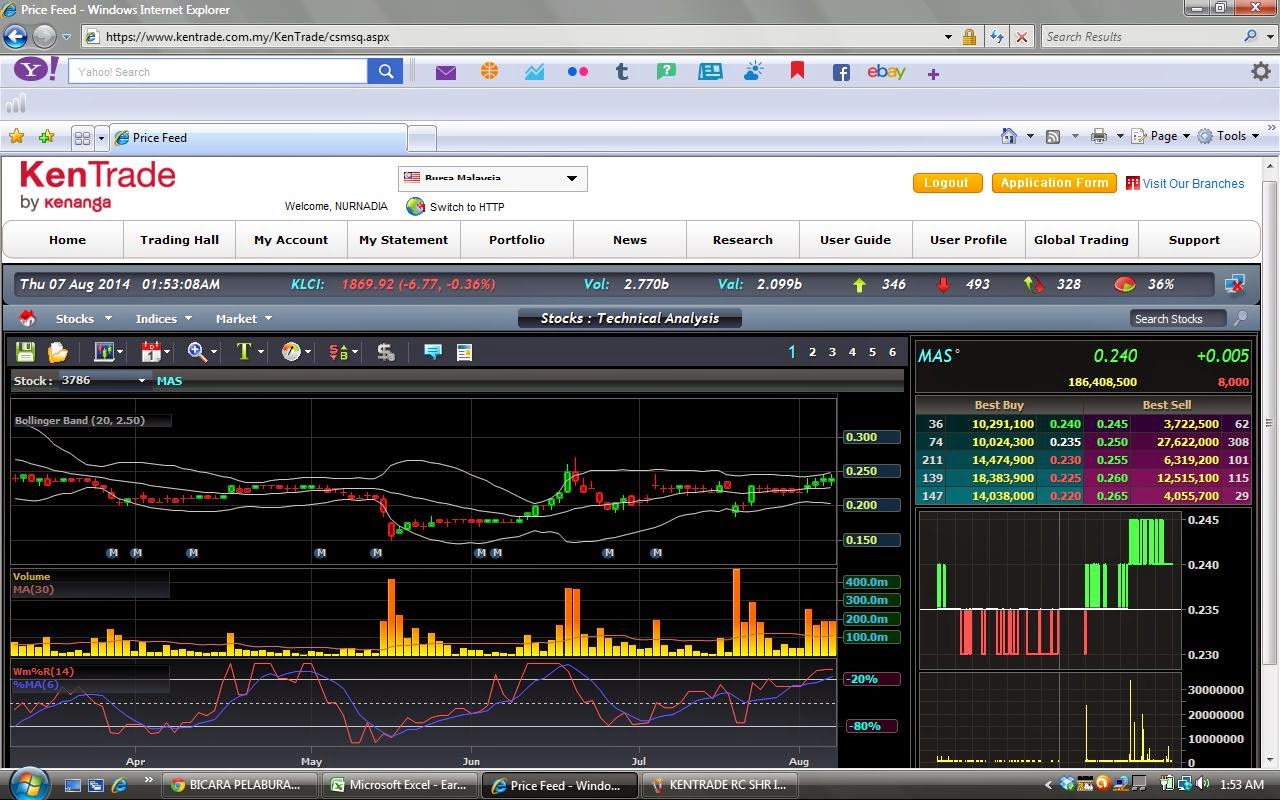This screenshot has width=1280, height=800.
Task: Select the text annotation tool
Action: click(x=244, y=351)
